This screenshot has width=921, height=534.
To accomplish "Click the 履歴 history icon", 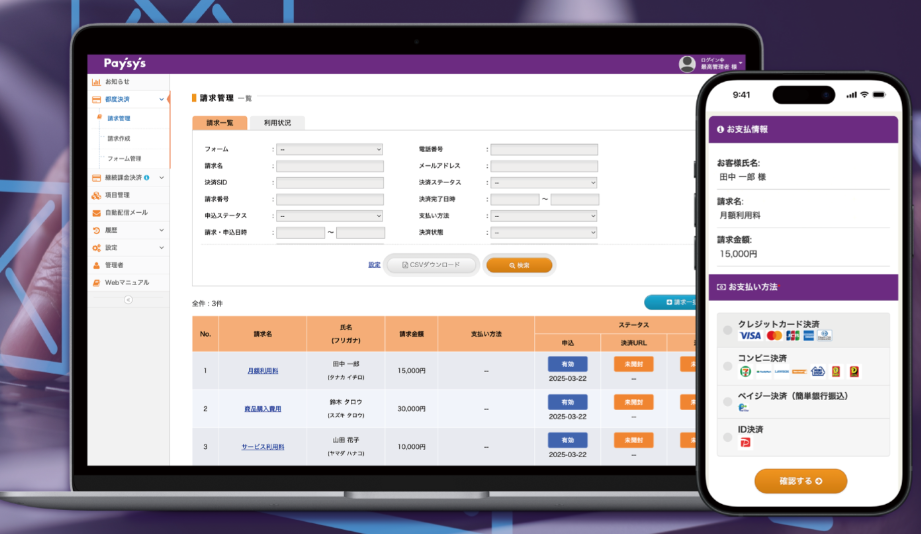I will [96, 230].
